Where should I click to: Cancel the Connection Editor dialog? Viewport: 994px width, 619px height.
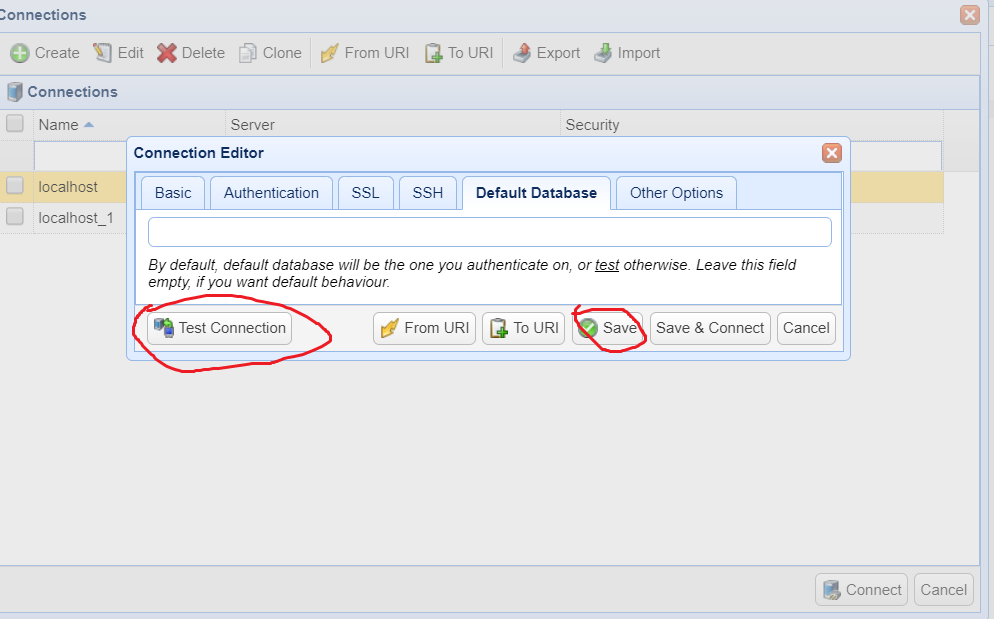pyautogui.click(x=806, y=328)
